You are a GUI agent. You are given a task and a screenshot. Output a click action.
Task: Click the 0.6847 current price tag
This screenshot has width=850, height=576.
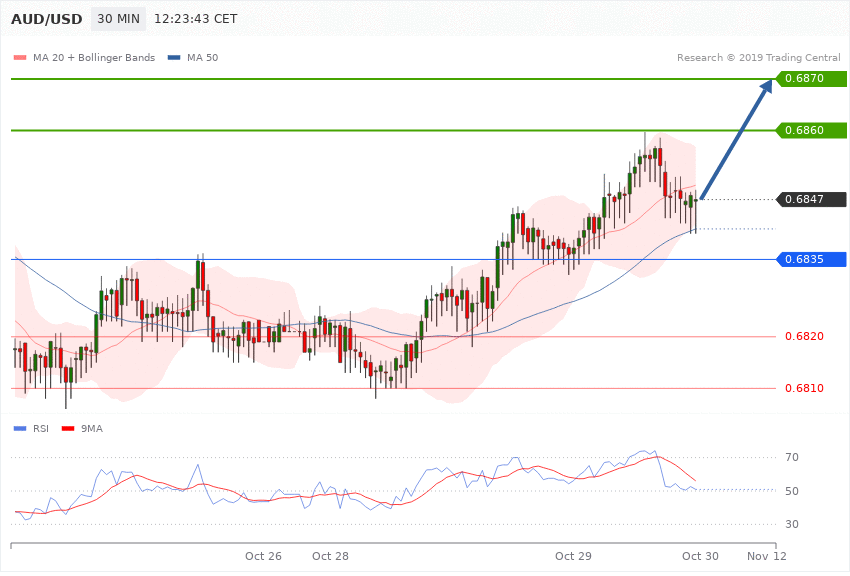point(811,199)
